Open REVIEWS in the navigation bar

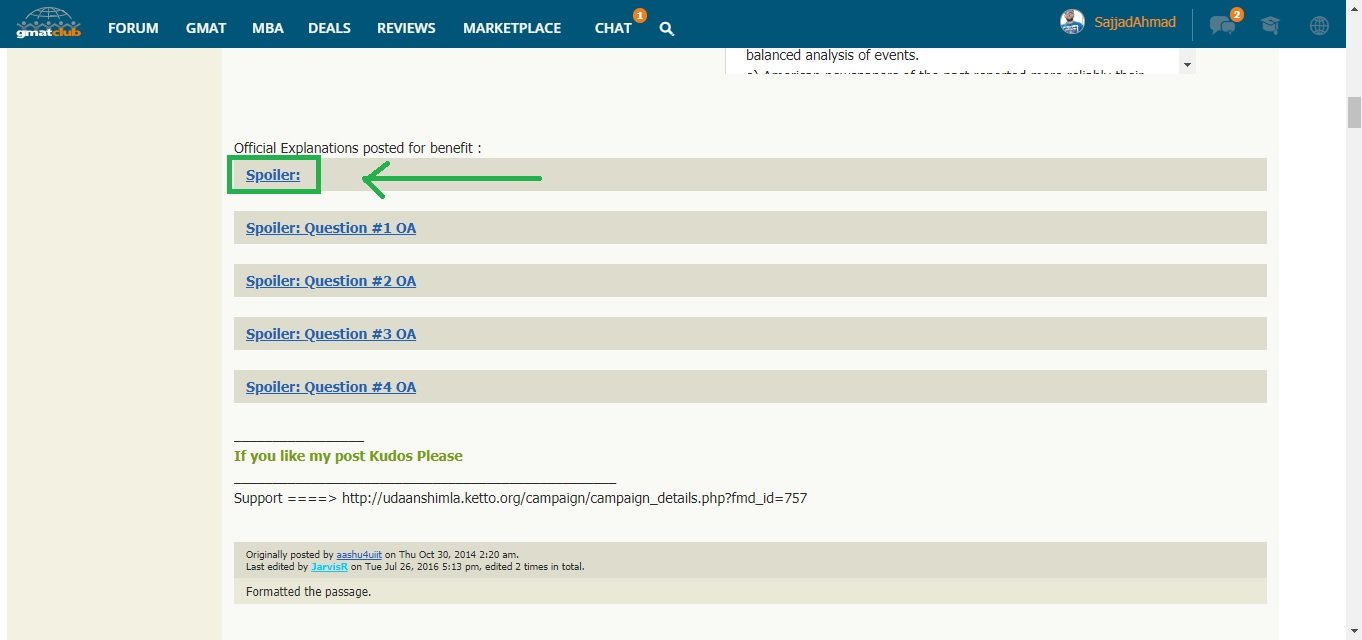click(406, 28)
